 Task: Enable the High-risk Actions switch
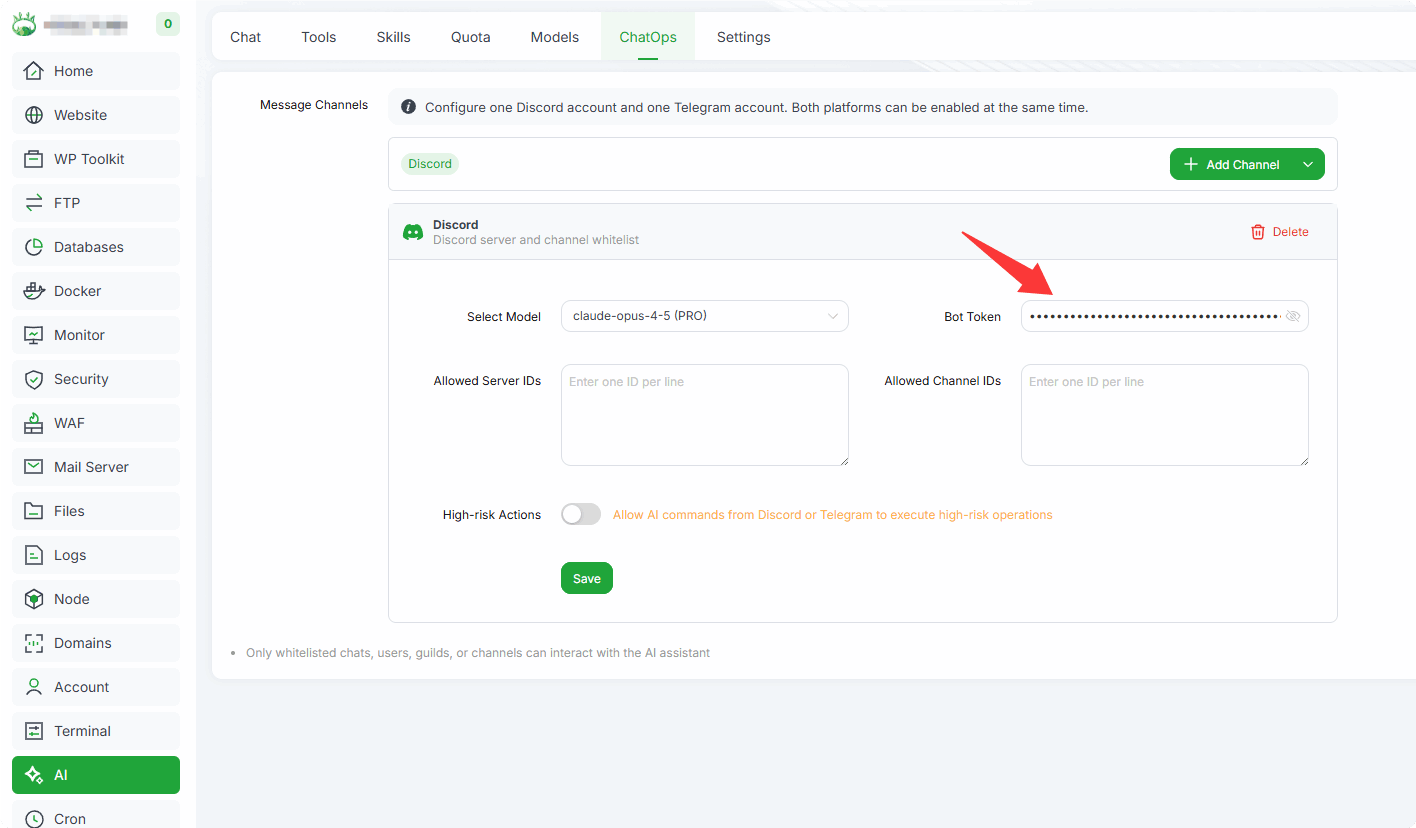(x=581, y=514)
